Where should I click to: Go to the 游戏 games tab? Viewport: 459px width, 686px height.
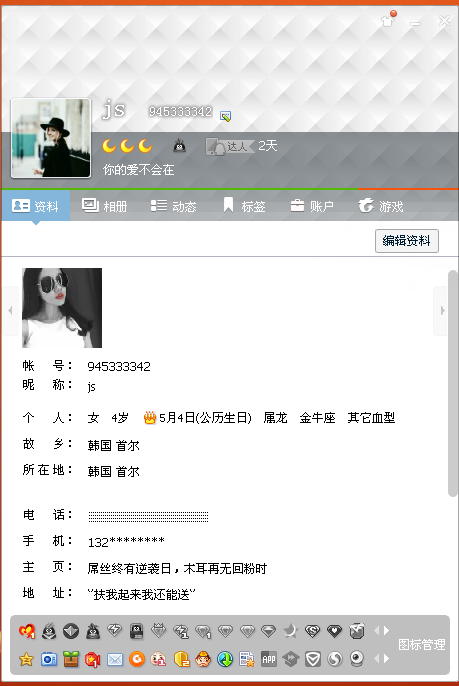(381, 206)
